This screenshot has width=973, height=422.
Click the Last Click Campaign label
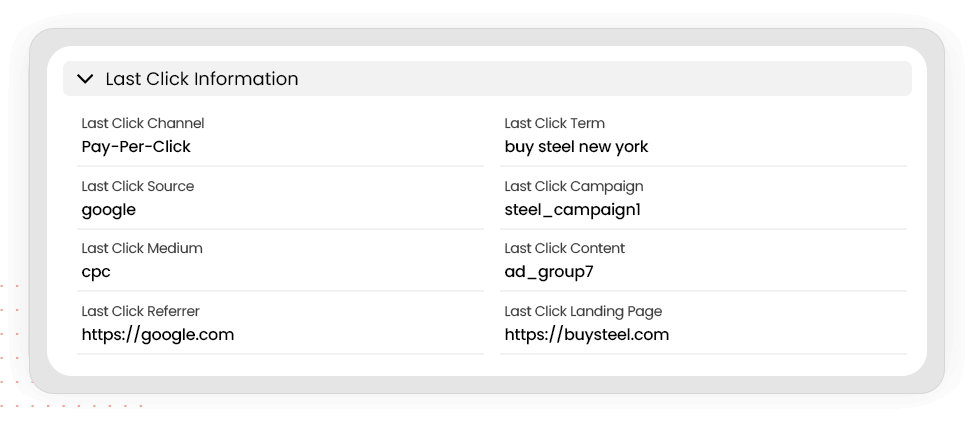click(574, 186)
